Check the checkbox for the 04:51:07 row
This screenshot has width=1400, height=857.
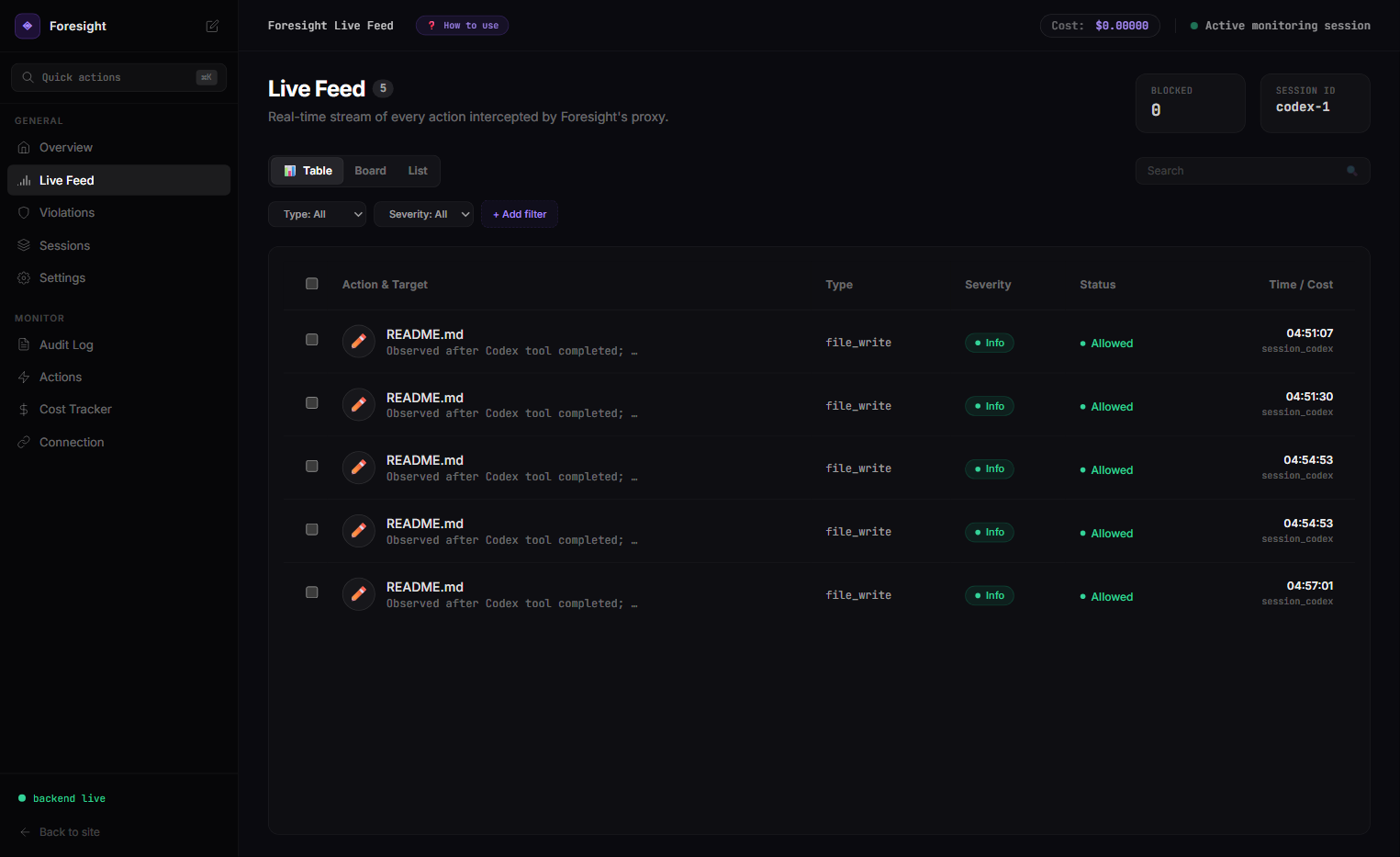point(312,340)
